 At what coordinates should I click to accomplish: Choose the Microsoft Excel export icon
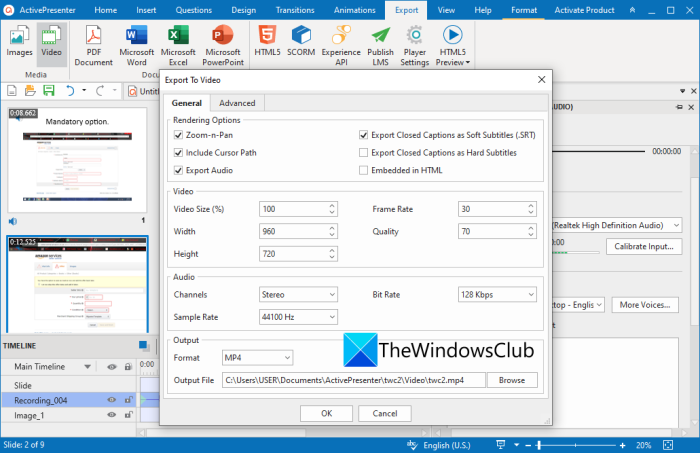tap(178, 35)
